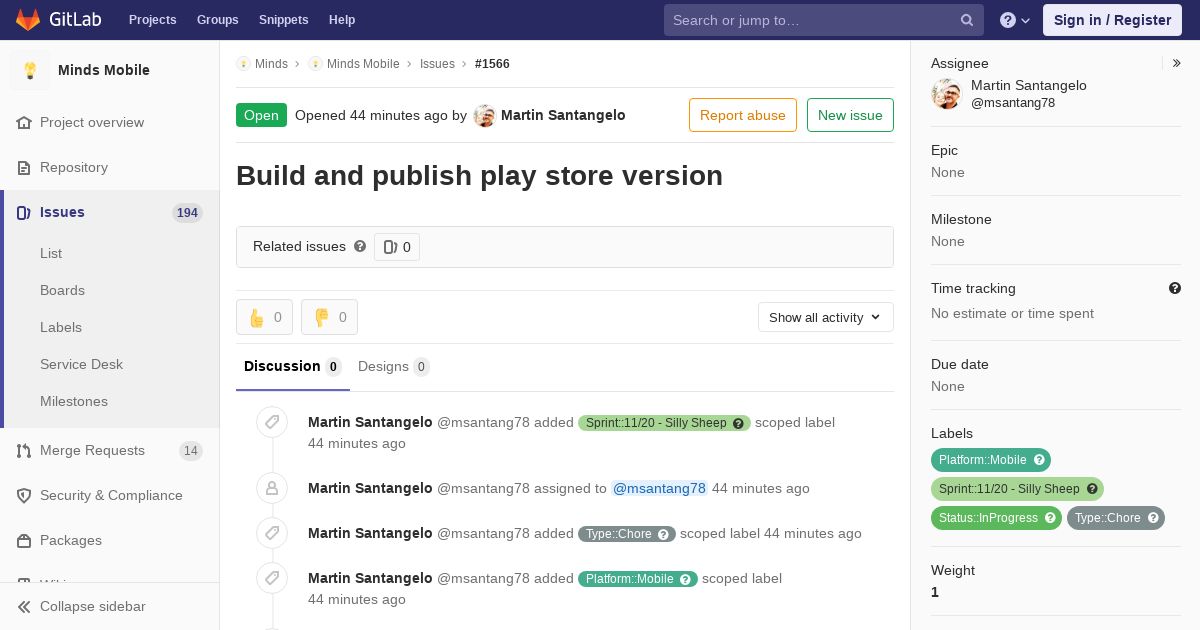The width and height of the screenshot is (1200, 630).
Task: Click the Project overview home icon
Action: 24,123
